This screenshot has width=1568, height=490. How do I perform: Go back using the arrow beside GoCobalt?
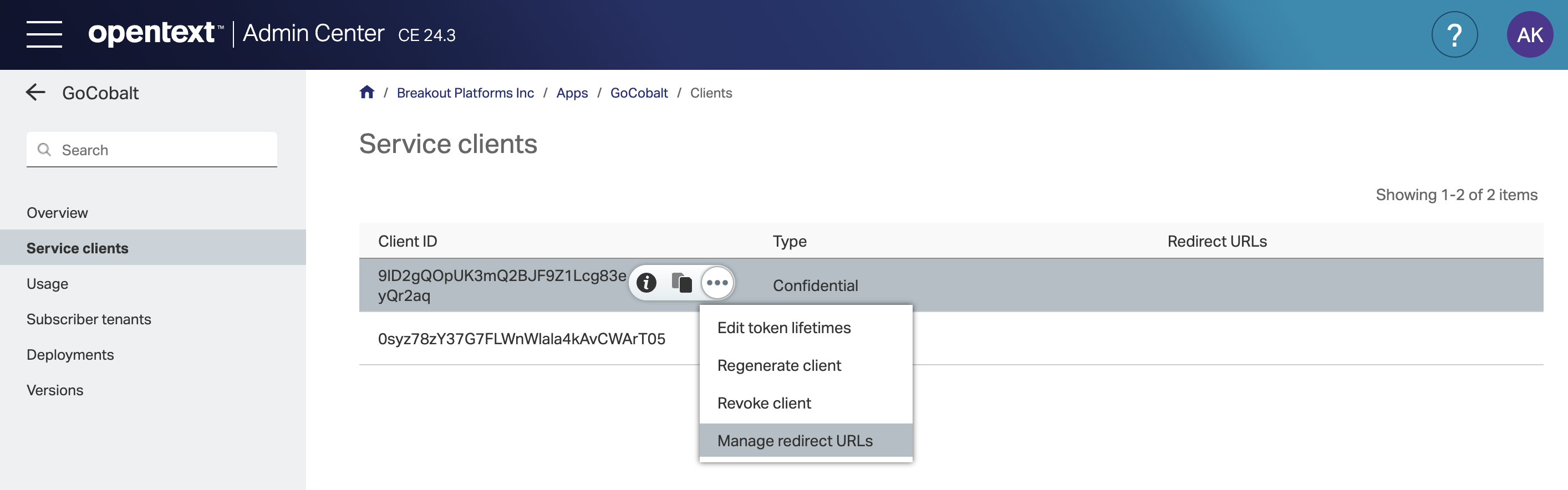(x=36, y=93)
